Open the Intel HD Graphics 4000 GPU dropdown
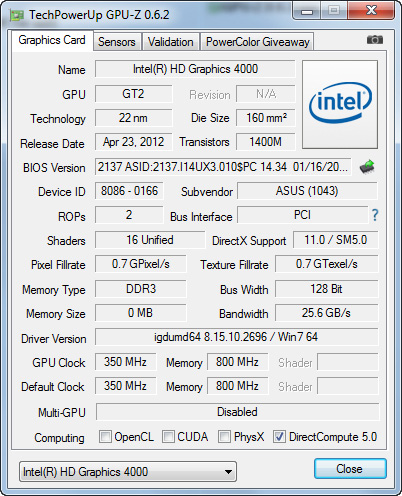 (x=128, y=472)
